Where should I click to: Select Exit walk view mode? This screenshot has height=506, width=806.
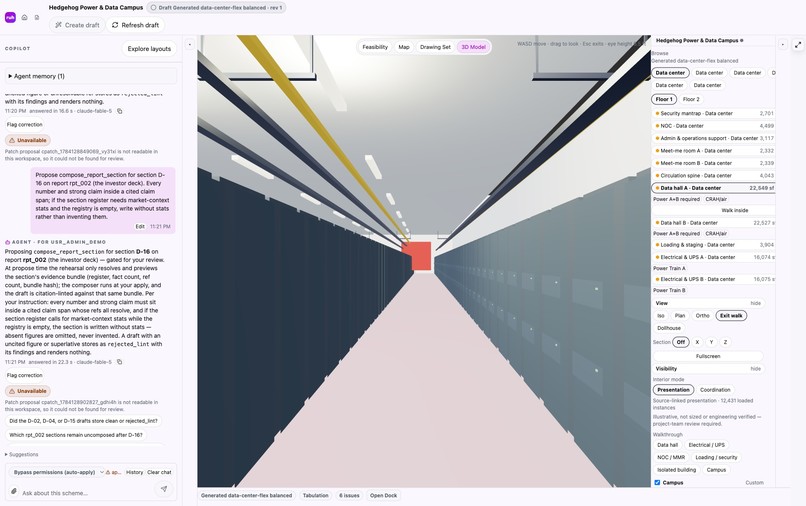pos(731,316)
